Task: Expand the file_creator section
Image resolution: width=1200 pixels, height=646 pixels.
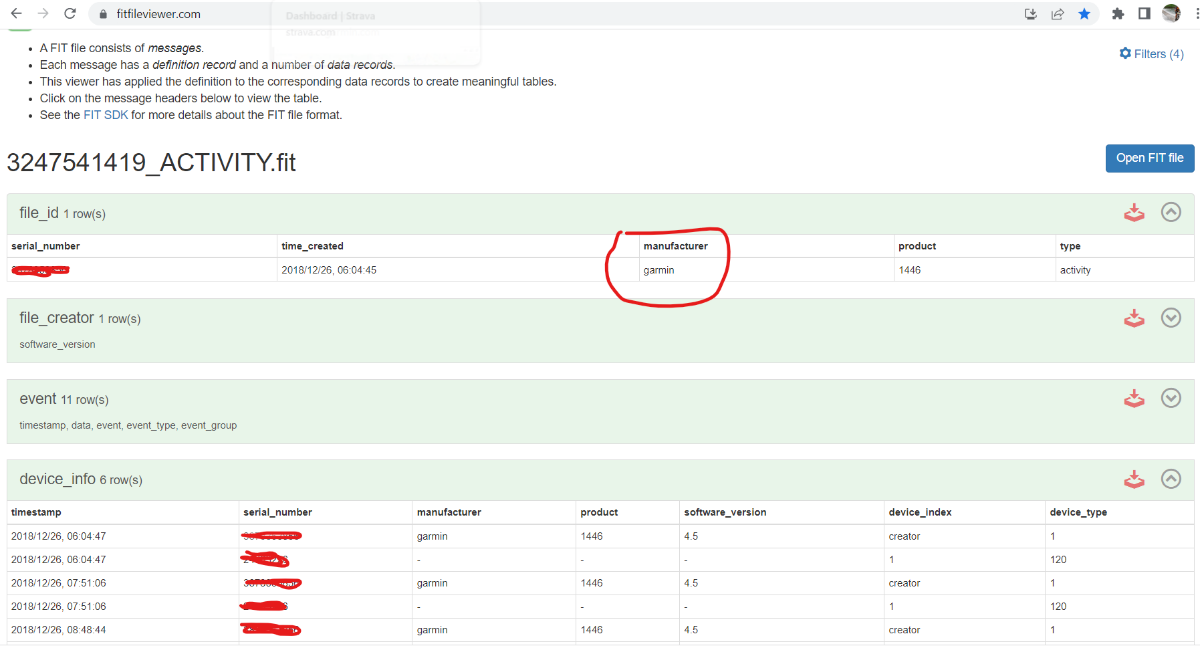Action: [x=1171, y=317]
